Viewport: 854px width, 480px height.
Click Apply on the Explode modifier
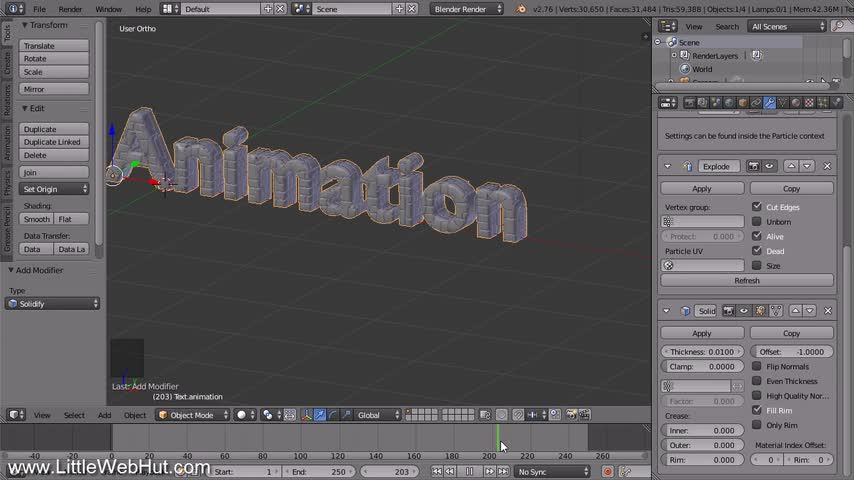702,189
